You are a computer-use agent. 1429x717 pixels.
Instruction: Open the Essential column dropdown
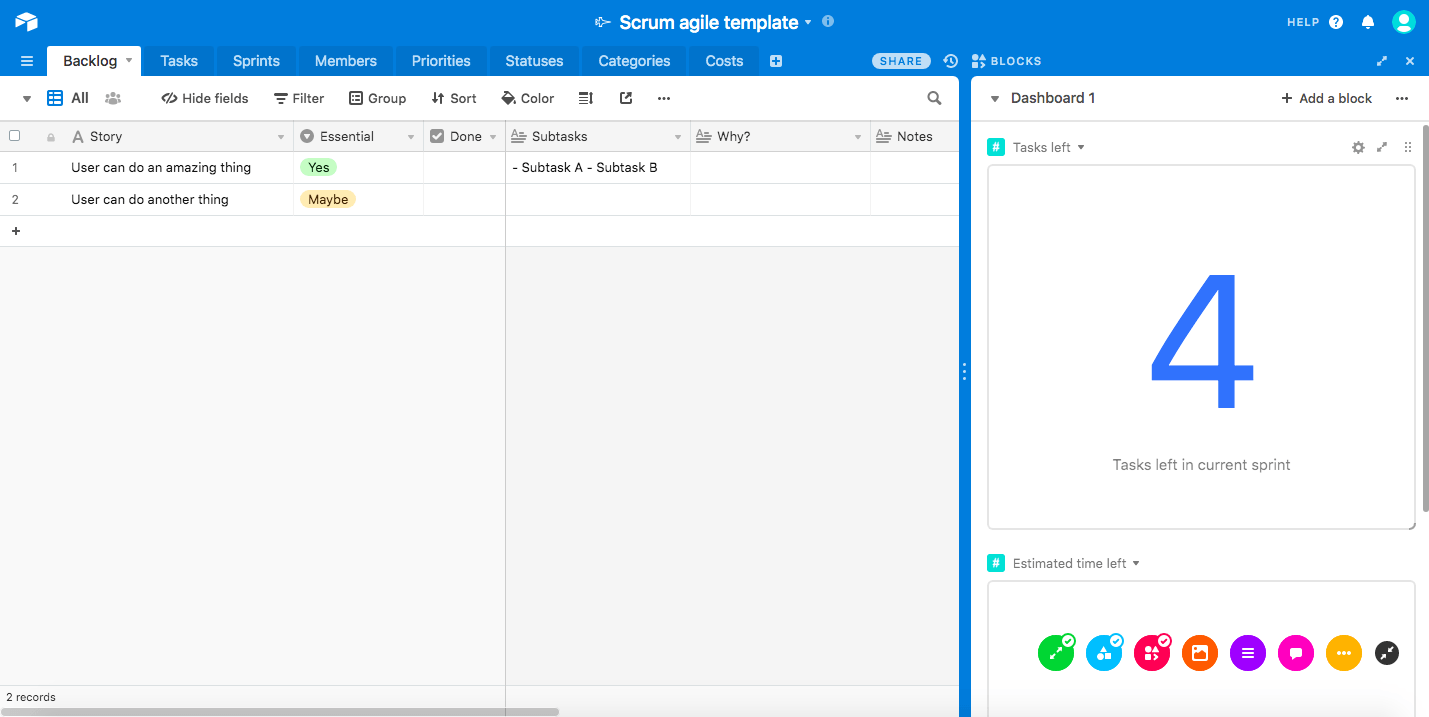(x=411, y=137)
